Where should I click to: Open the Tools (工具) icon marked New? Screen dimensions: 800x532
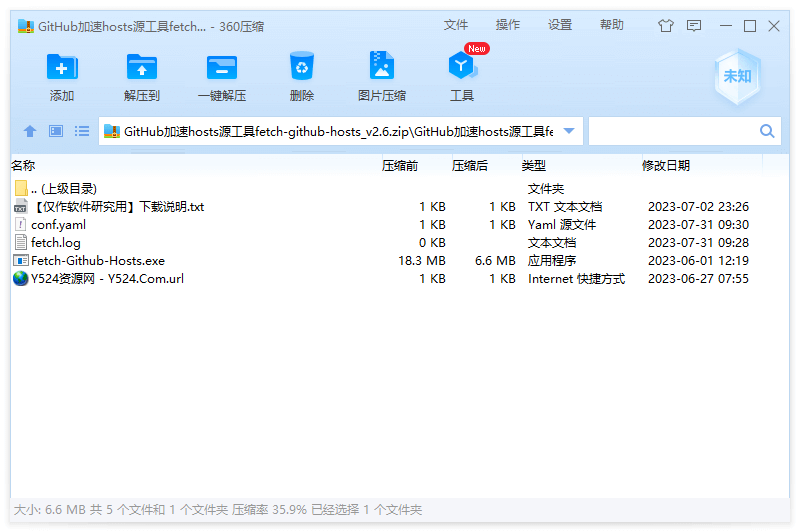463,66
